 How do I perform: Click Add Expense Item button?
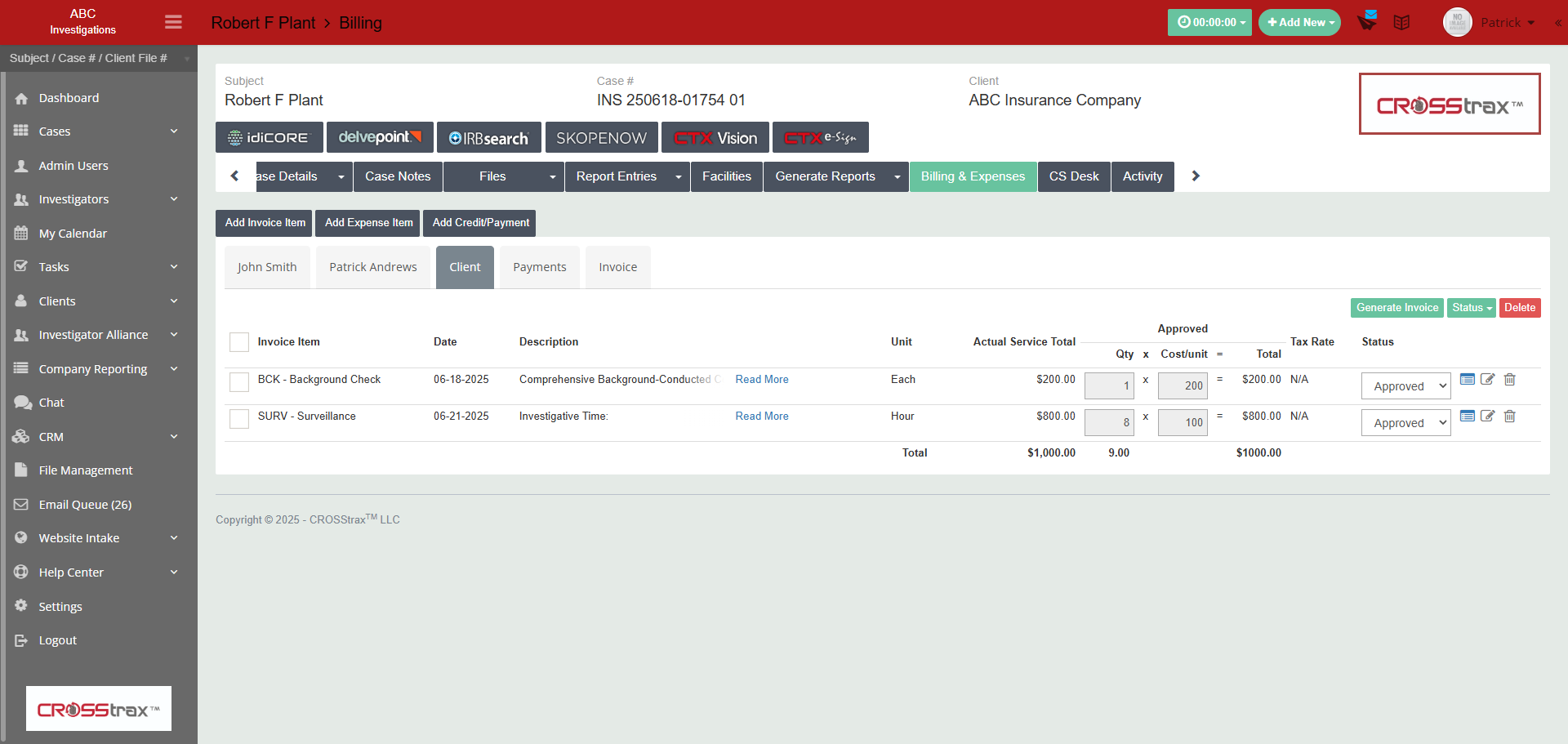368,223
